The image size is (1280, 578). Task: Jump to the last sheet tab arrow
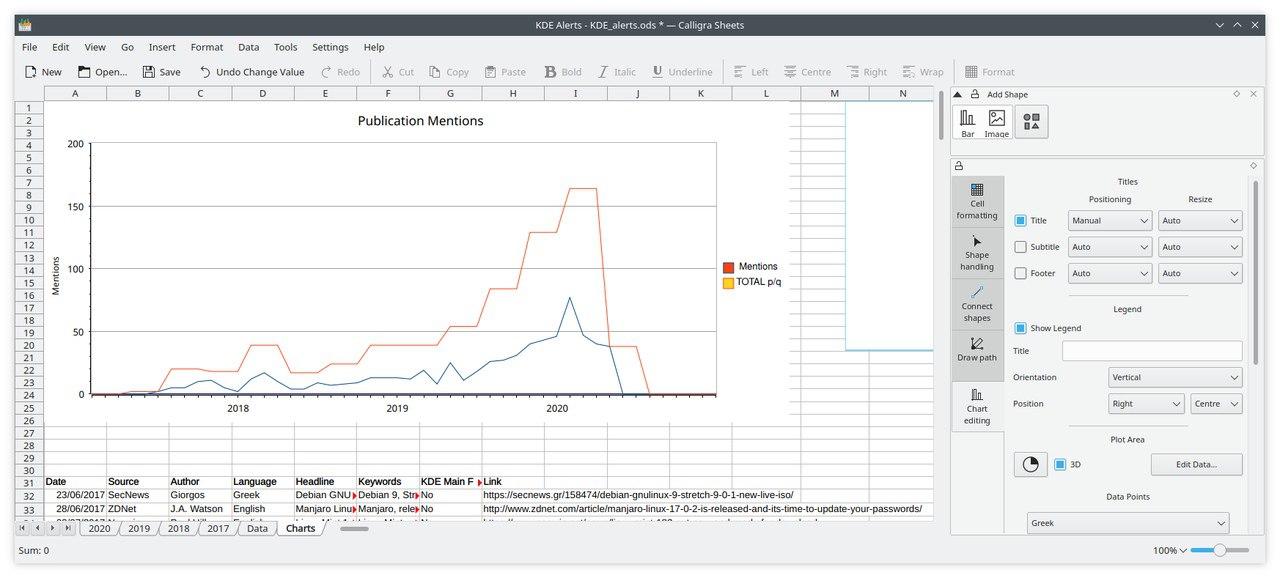coord(68,528)
